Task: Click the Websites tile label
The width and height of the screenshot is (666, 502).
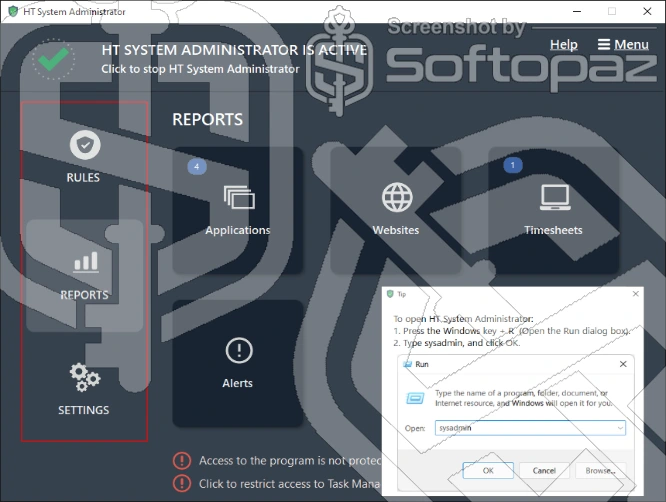Action: click(x=396, y=230)
